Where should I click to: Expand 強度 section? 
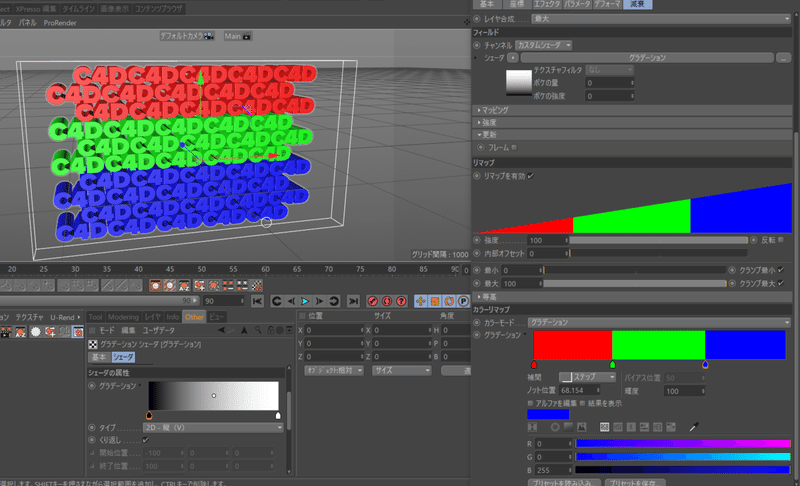tap(631, 122)
